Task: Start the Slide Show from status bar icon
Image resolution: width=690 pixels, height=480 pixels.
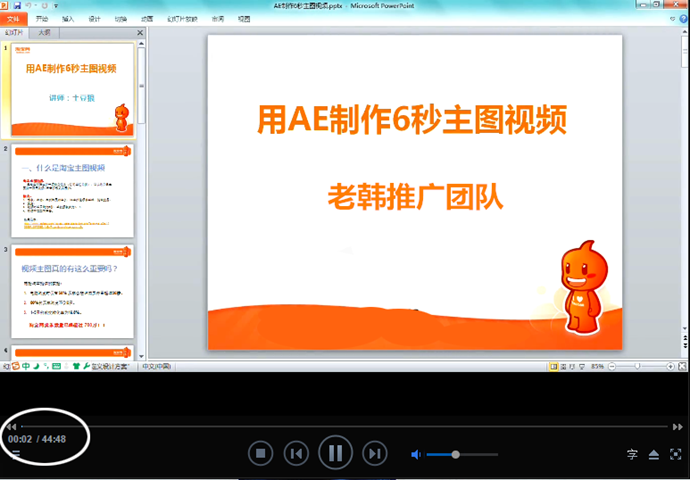Action: pos(582,366)
